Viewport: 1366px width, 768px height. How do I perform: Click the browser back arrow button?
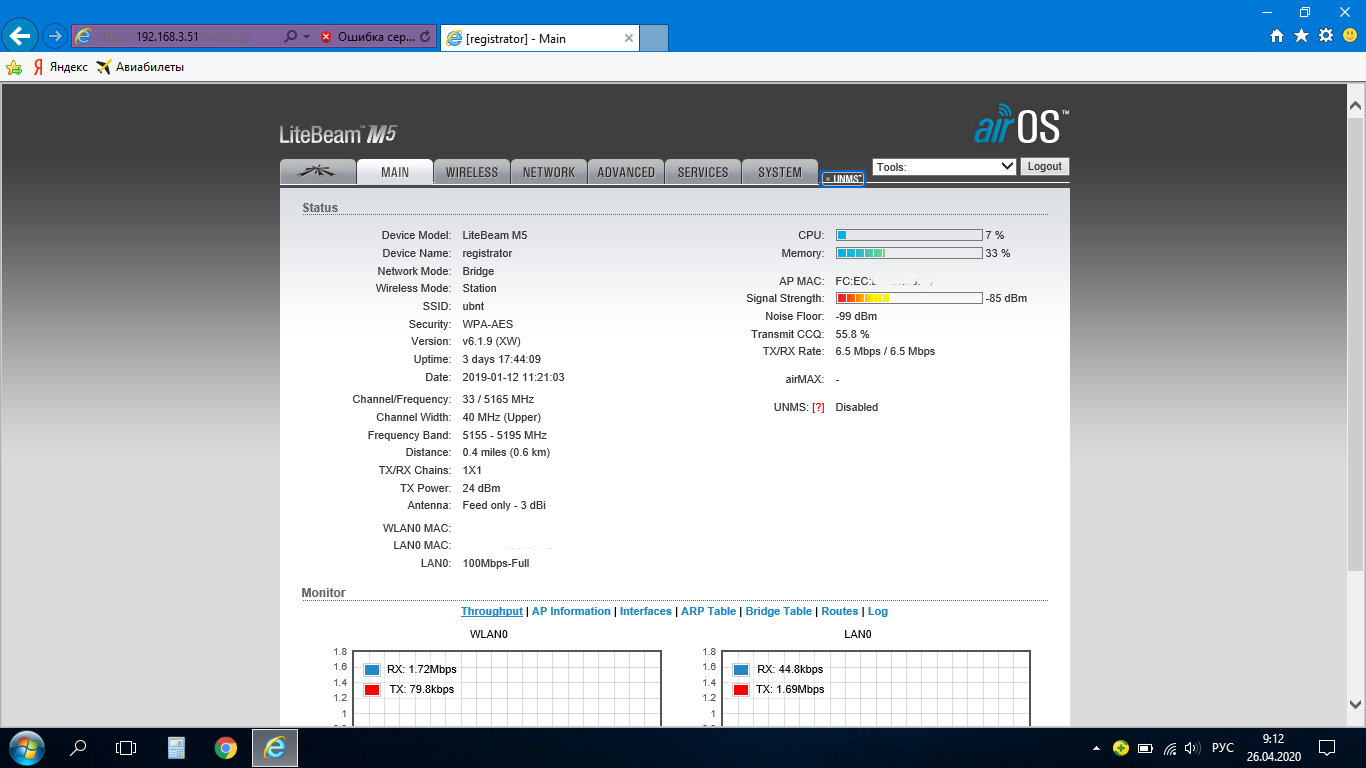click(20, 37)
